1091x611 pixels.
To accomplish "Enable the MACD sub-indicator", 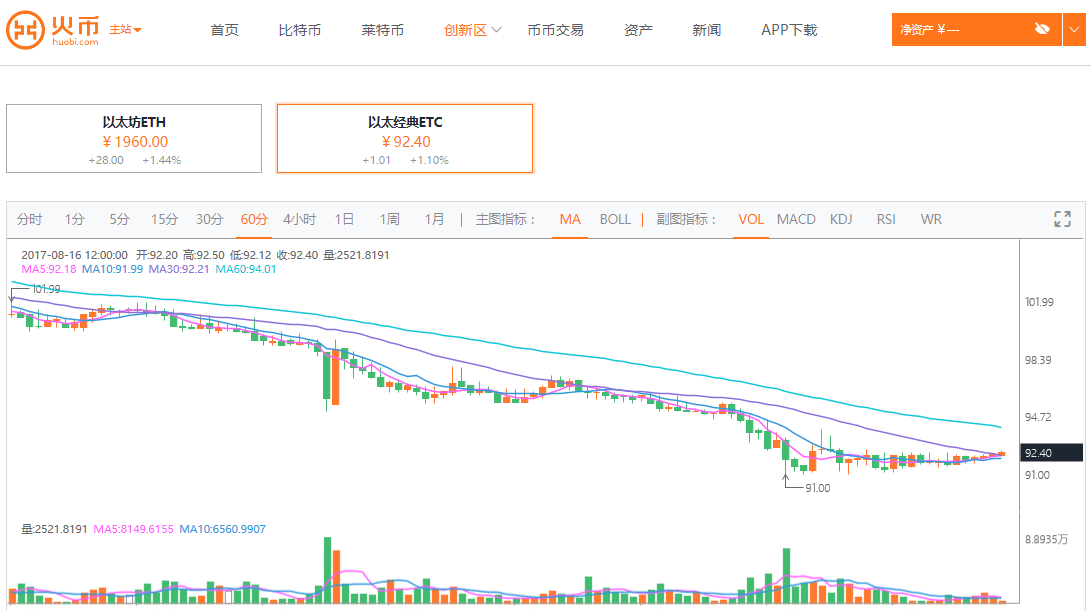I will point(796,219).
